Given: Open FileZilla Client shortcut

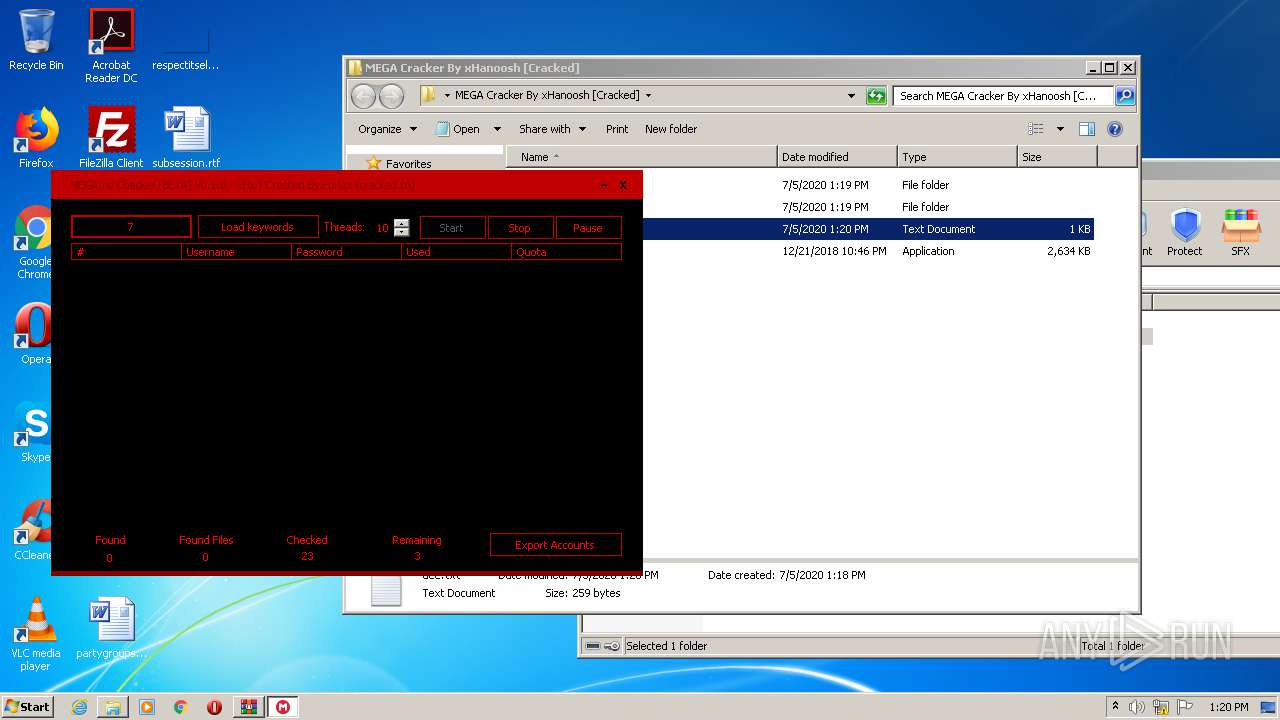Looking at the screenshot, I should pos(111,138).
